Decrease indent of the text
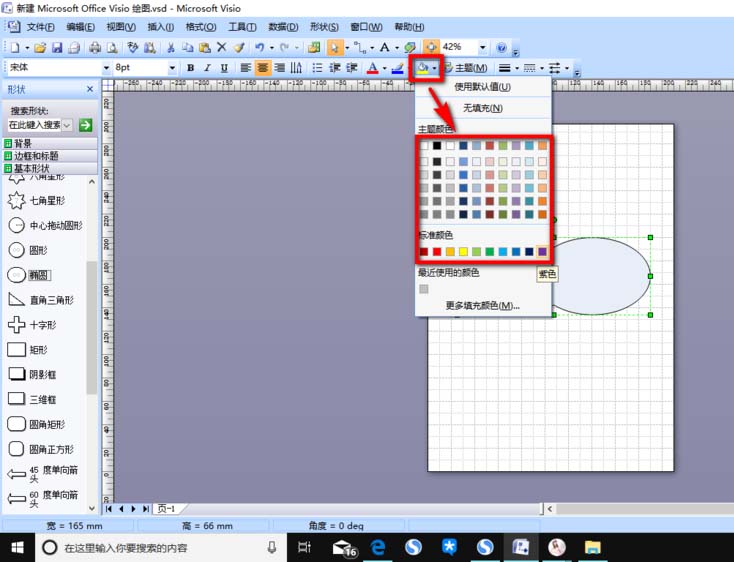Viewport: 734px width, 562px height. click(x=335, y=68)
